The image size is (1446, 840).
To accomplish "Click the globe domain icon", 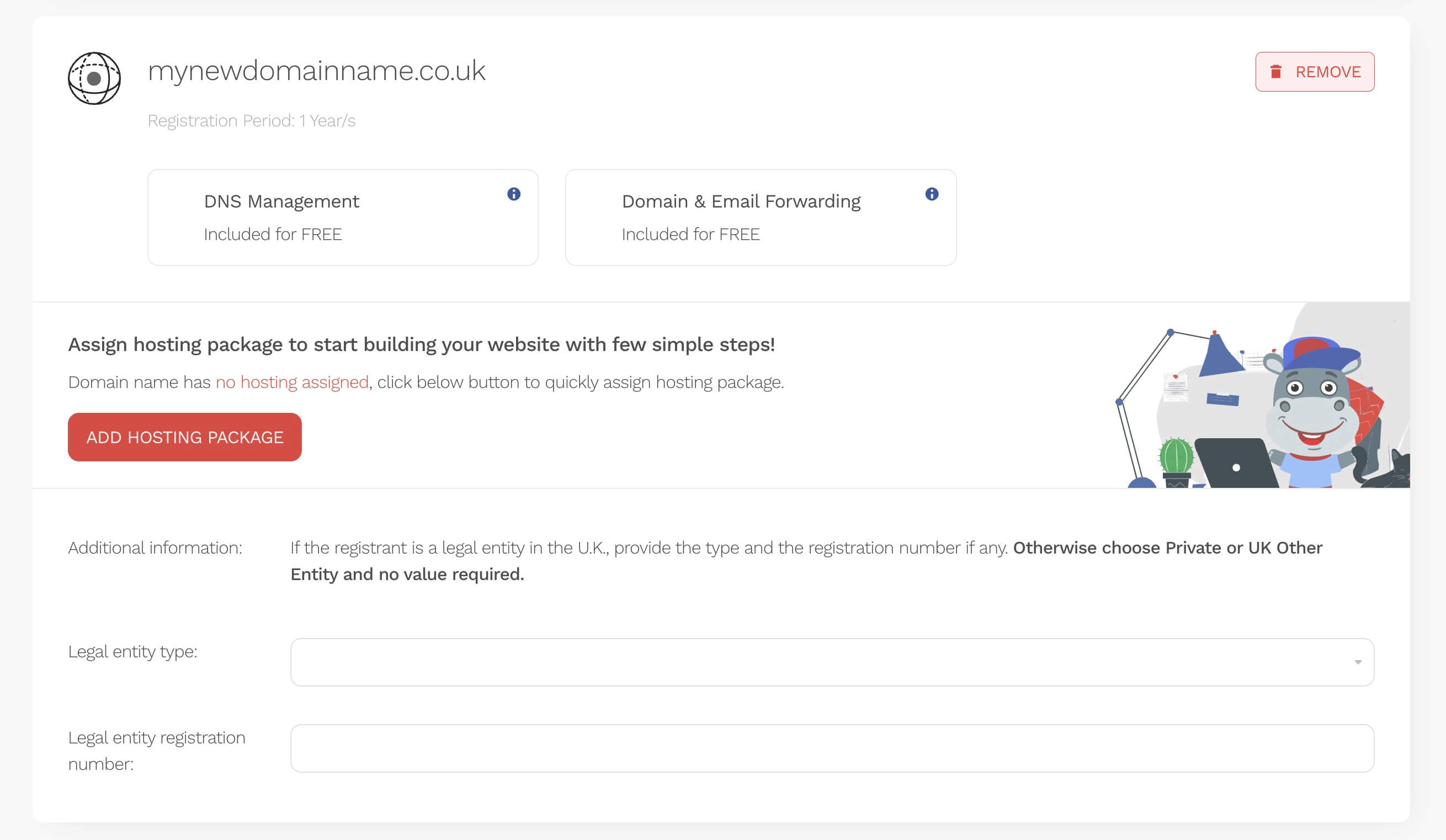I will tap(94, 78).
